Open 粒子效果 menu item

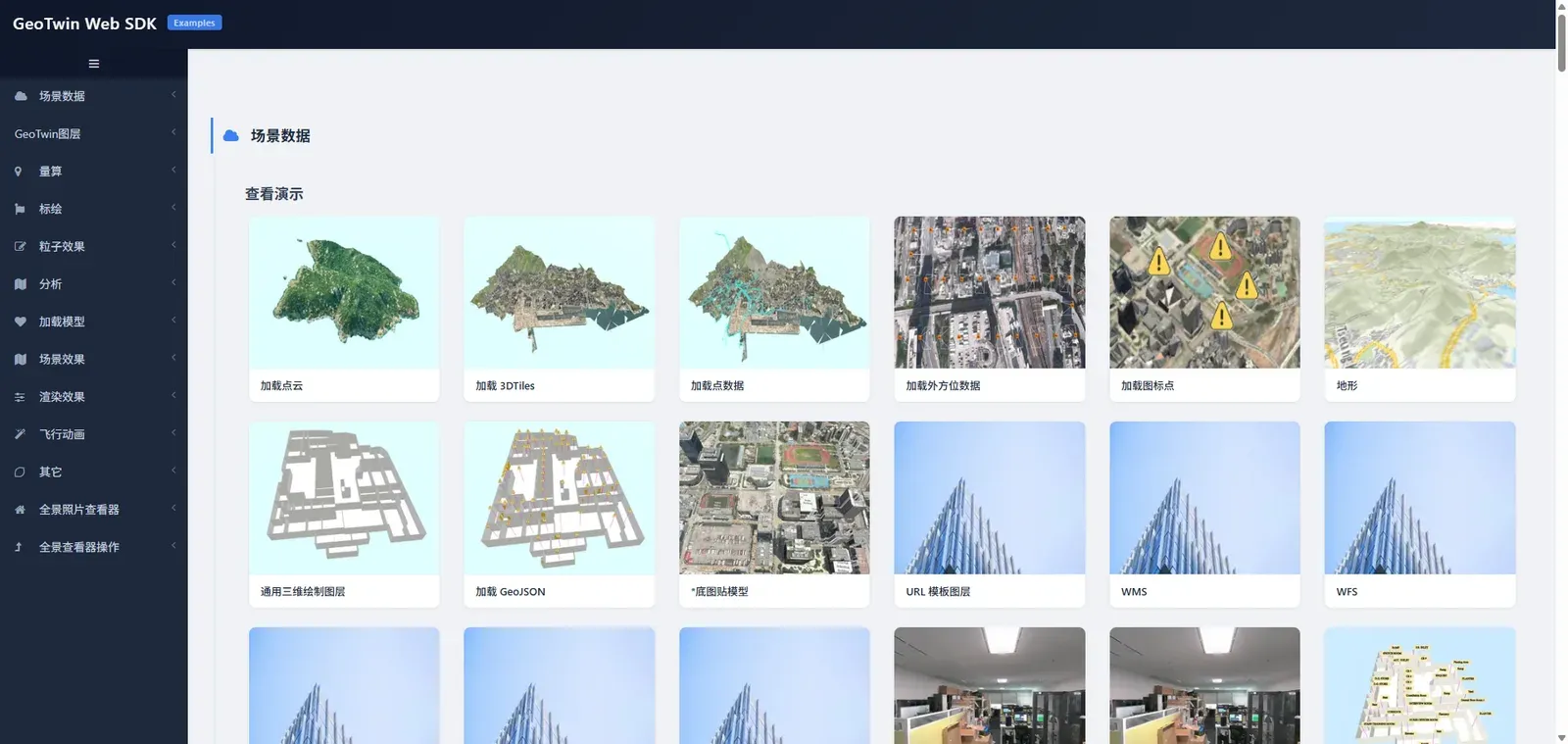point(94,247)
